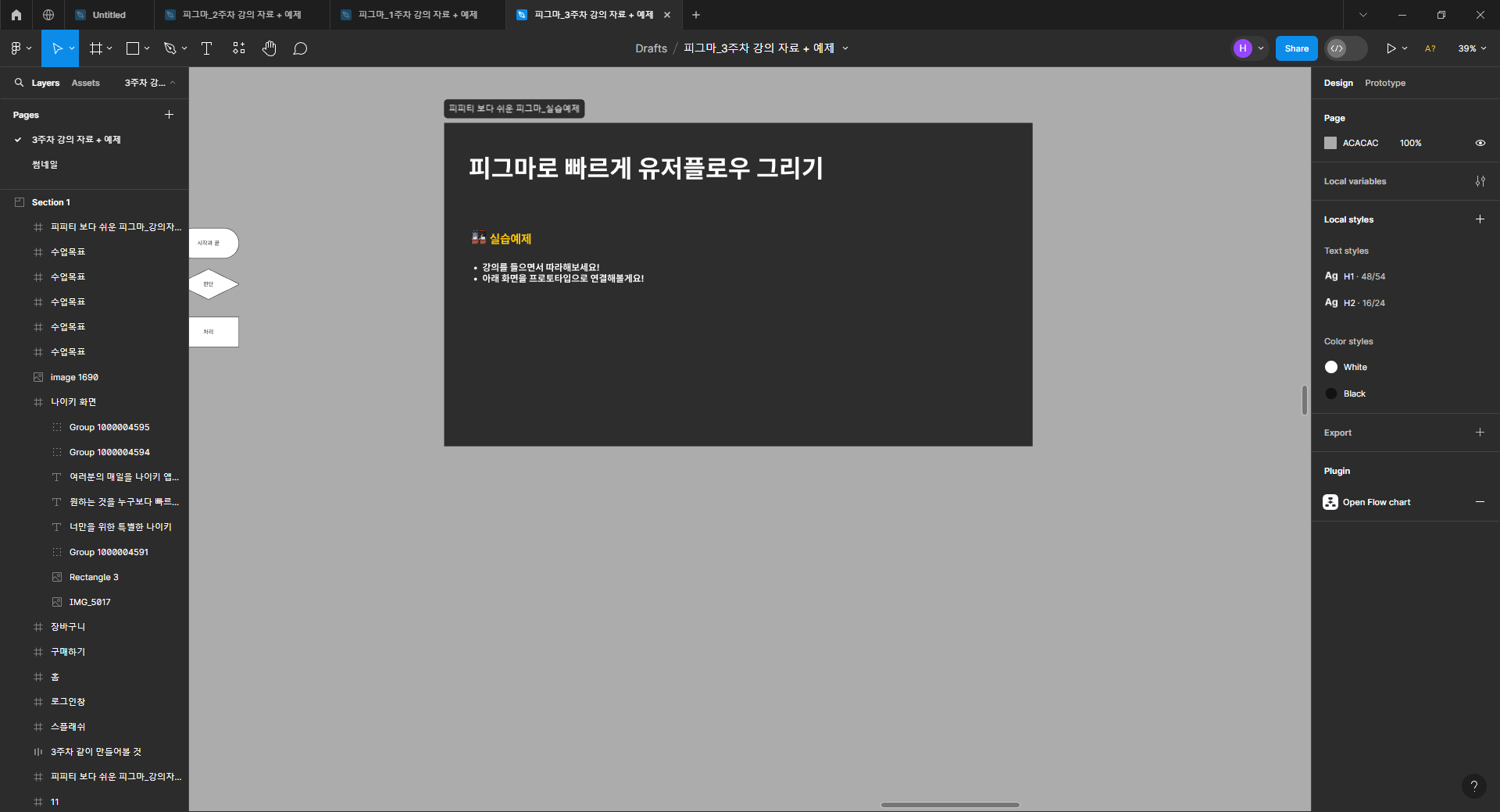1500x812 pixels.
Task: Open zoom level 39% dropdown
Action: [1472, 48]
